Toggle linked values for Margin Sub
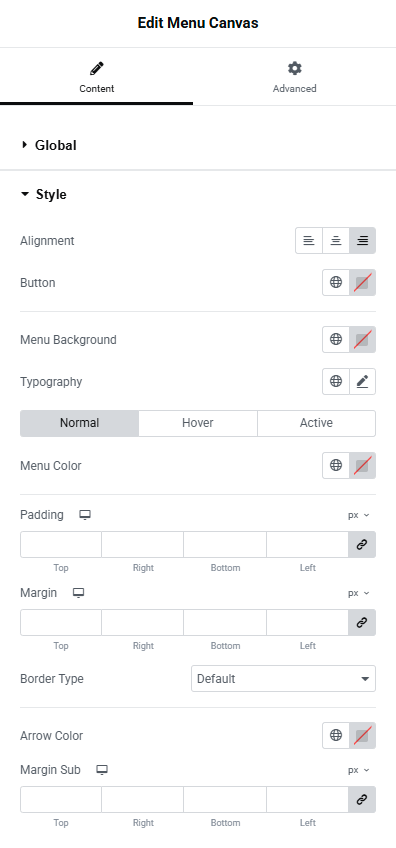This screenshot has width=396, height=848. pos(362,799)
